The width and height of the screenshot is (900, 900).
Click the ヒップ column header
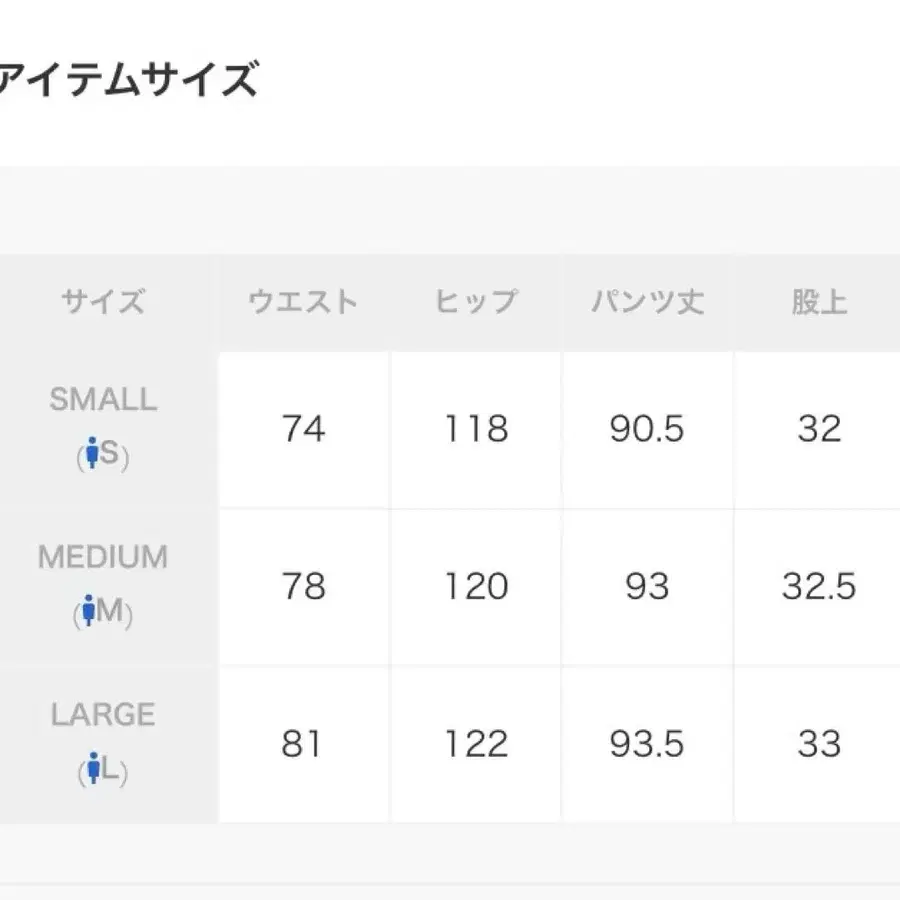(476, 302)
